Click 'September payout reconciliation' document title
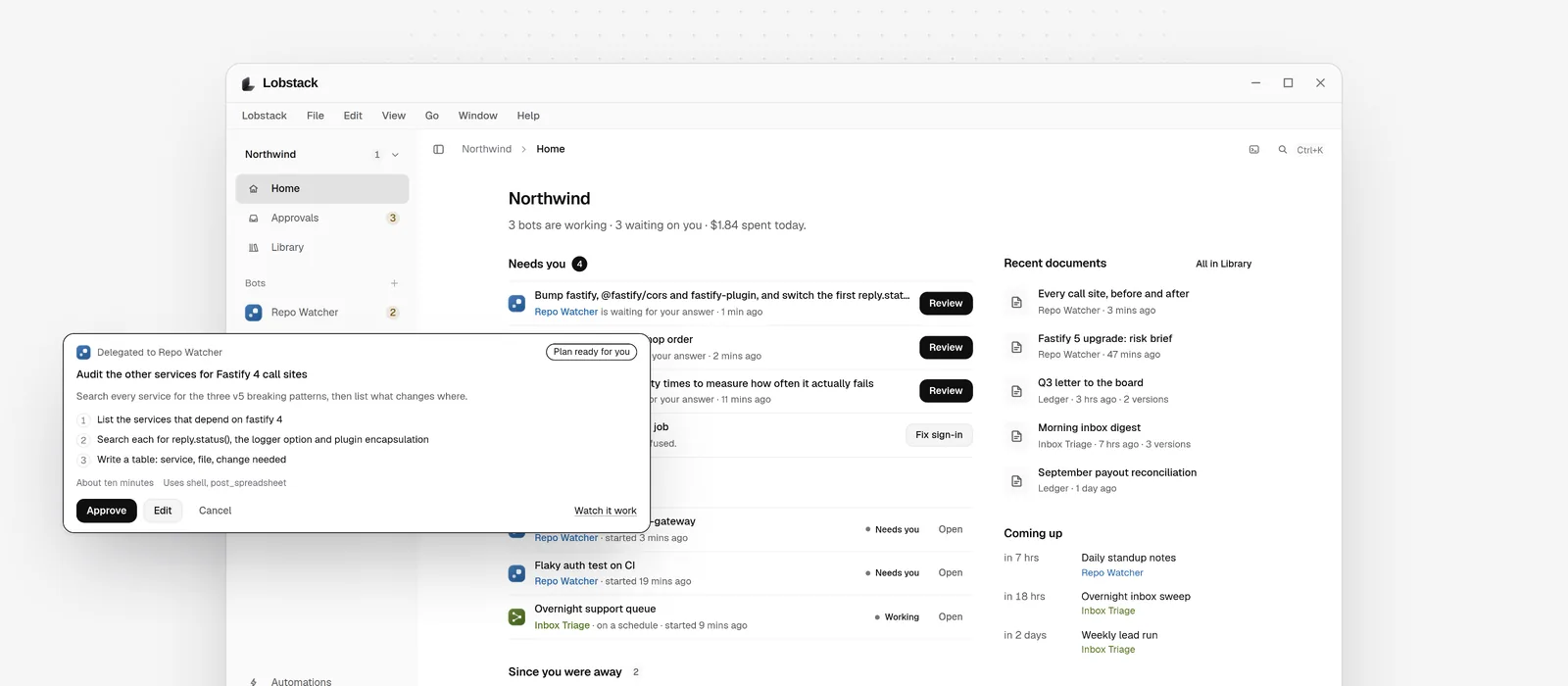This screenshot has width=1568, height=686. [x=1117, y=472]
